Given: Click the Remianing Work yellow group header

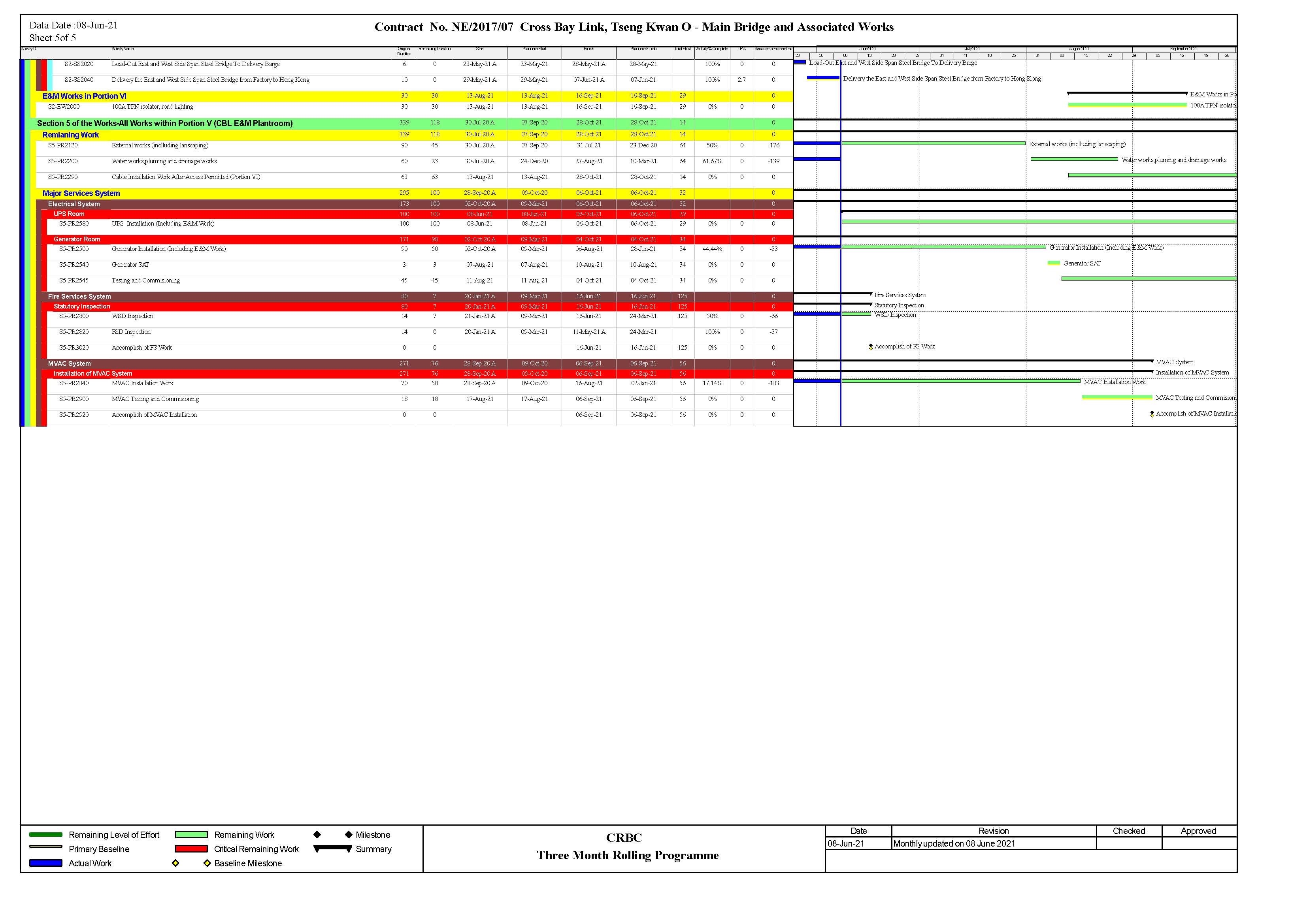Looking at the screenshot, I should point(415,135).
